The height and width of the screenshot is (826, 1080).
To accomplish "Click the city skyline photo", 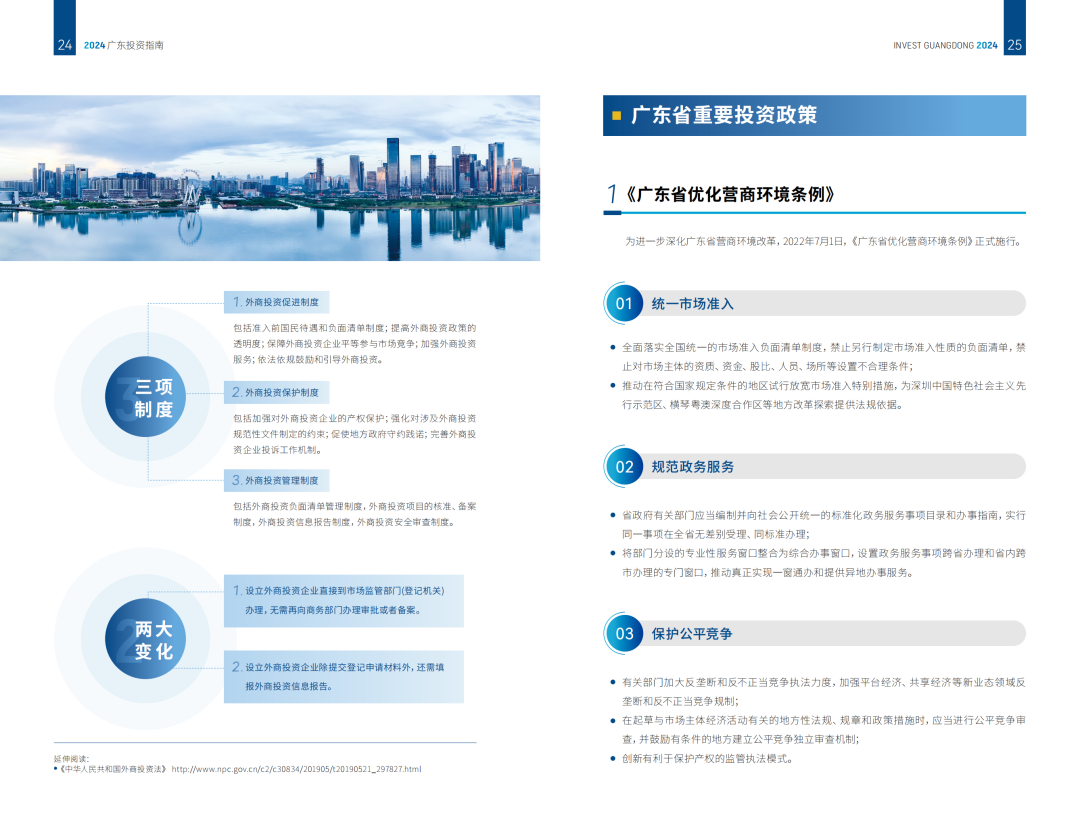I will pyautogui.click(x=270, y=178).
